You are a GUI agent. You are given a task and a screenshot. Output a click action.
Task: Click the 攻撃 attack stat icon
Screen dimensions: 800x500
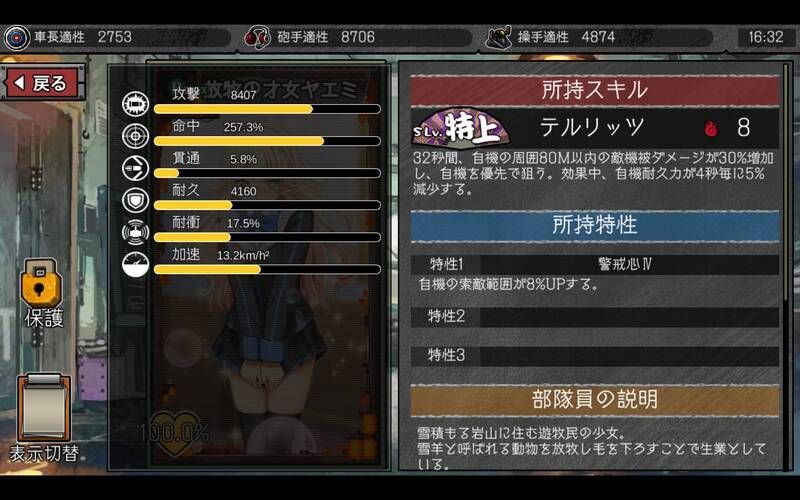(136, 104)
